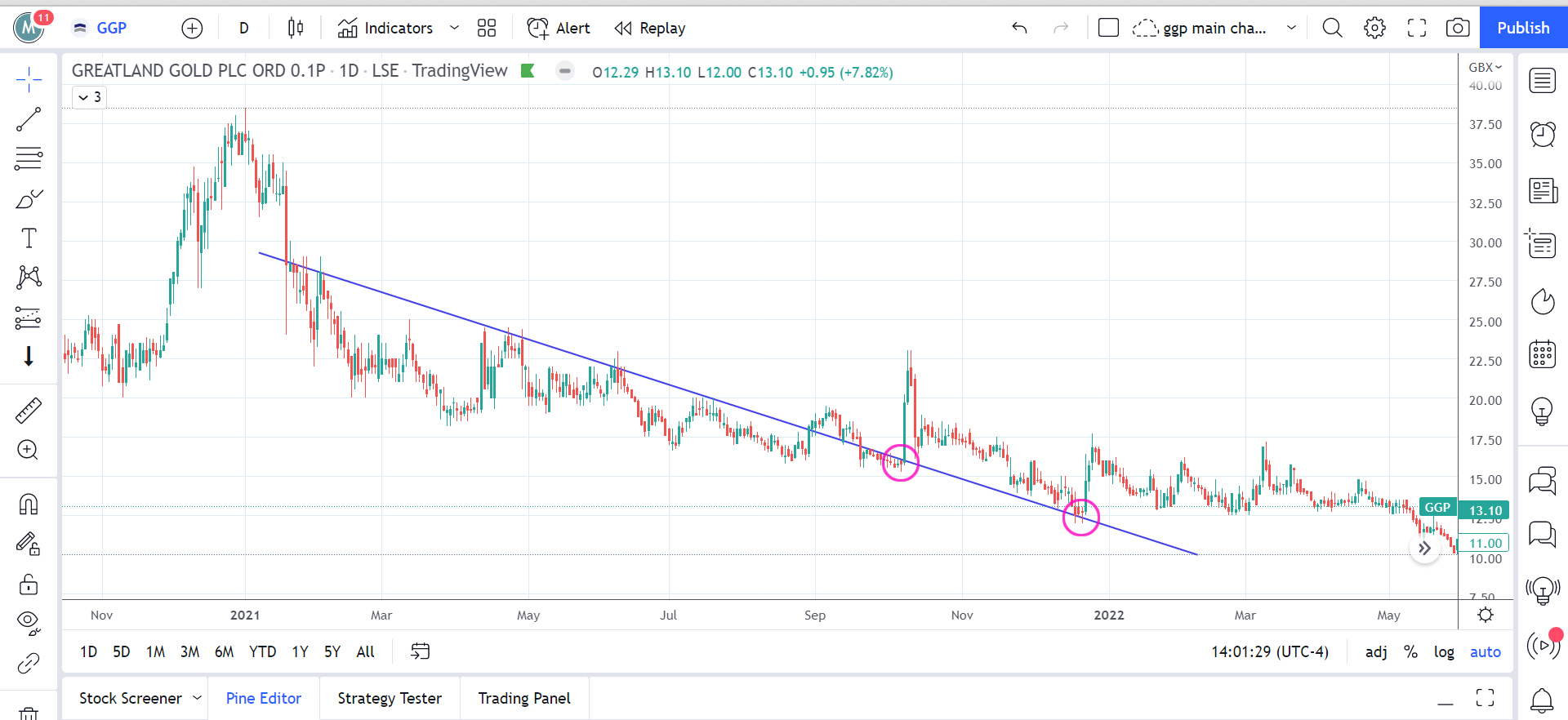Open quick search magnifier
This screenshot has width=1568, height=720.
tap(1332, 29)
